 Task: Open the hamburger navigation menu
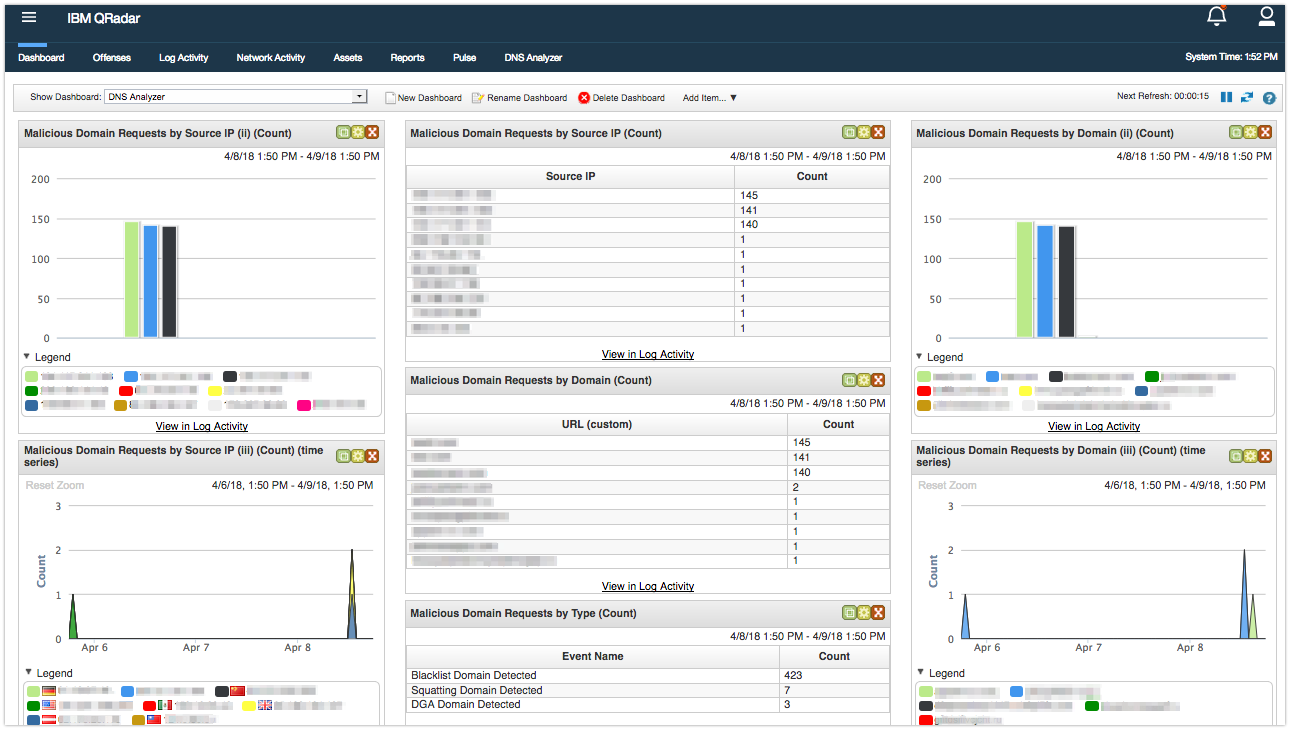pos(27,16)
